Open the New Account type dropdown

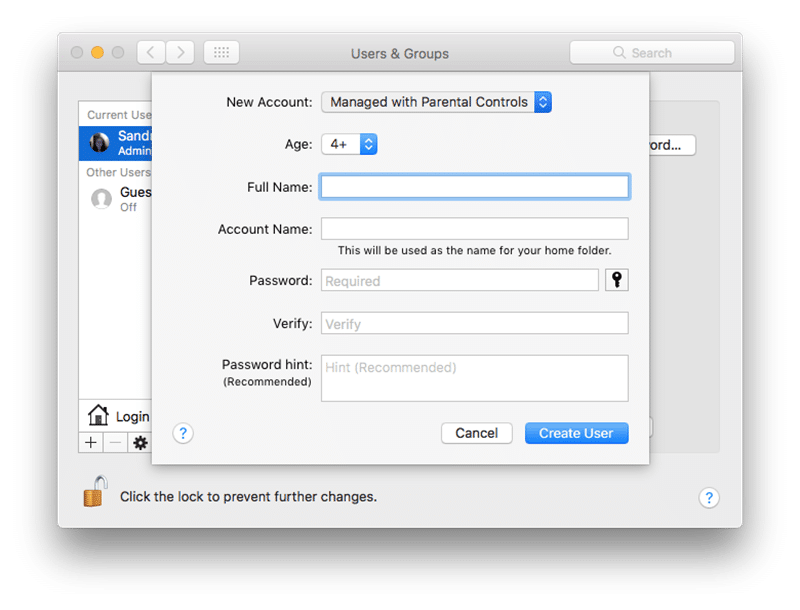point(436,102)
